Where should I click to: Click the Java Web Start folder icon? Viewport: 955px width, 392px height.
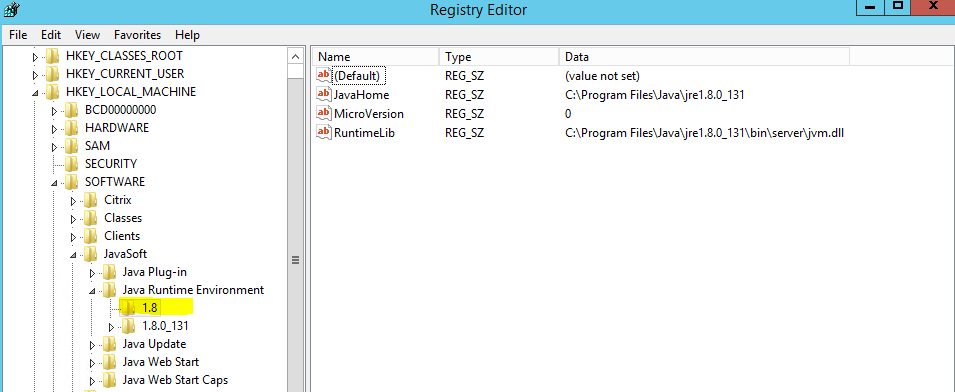point(110,362)
